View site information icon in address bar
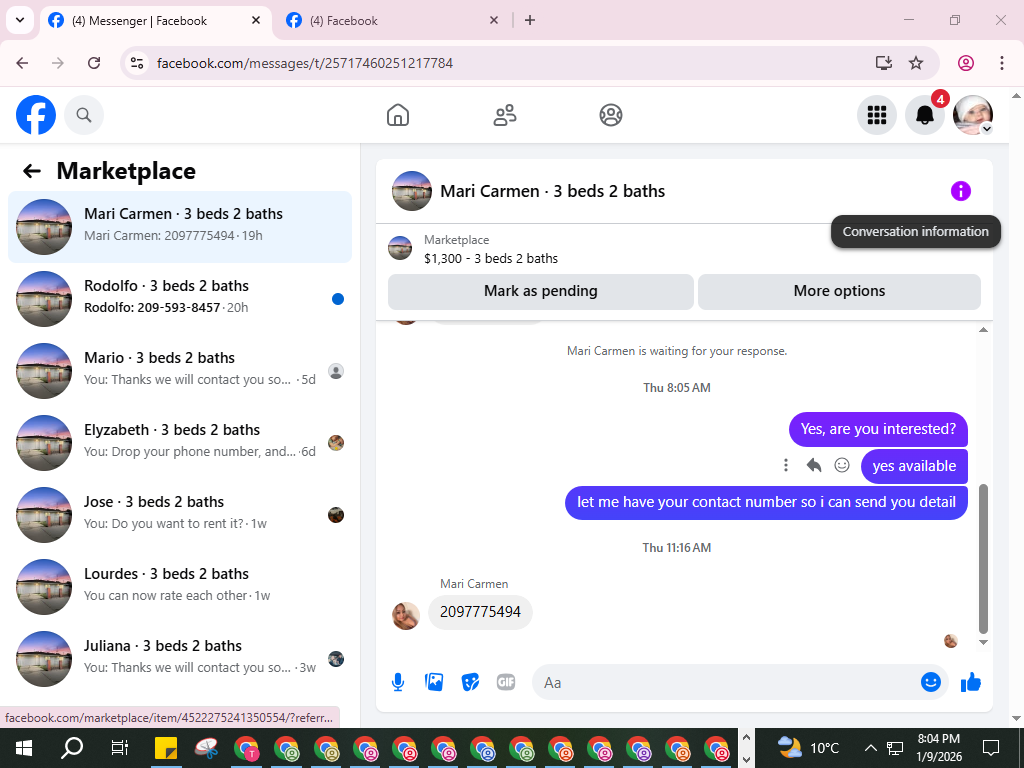Viewport: 1024px width, 768px height. [x=136, y=63]
